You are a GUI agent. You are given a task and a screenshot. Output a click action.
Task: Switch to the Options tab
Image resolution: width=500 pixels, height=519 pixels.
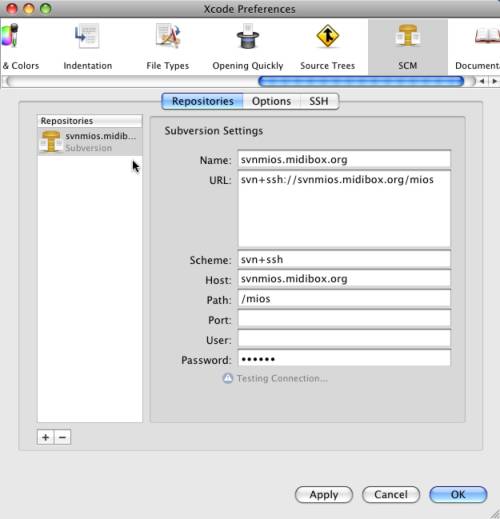[271, 101]
